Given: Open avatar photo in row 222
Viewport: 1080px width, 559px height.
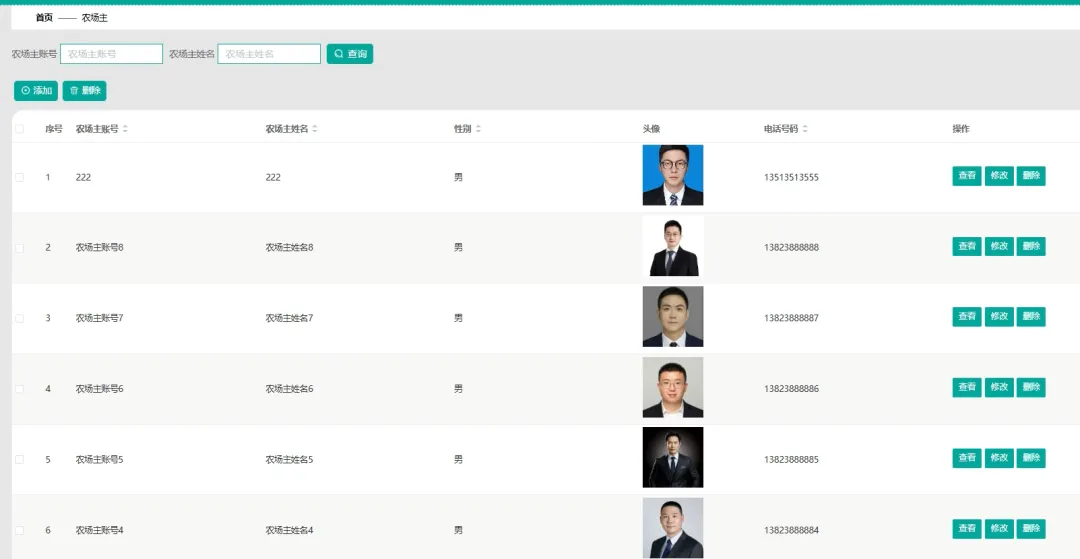Looking at the screenshot, I should point(673,175).
